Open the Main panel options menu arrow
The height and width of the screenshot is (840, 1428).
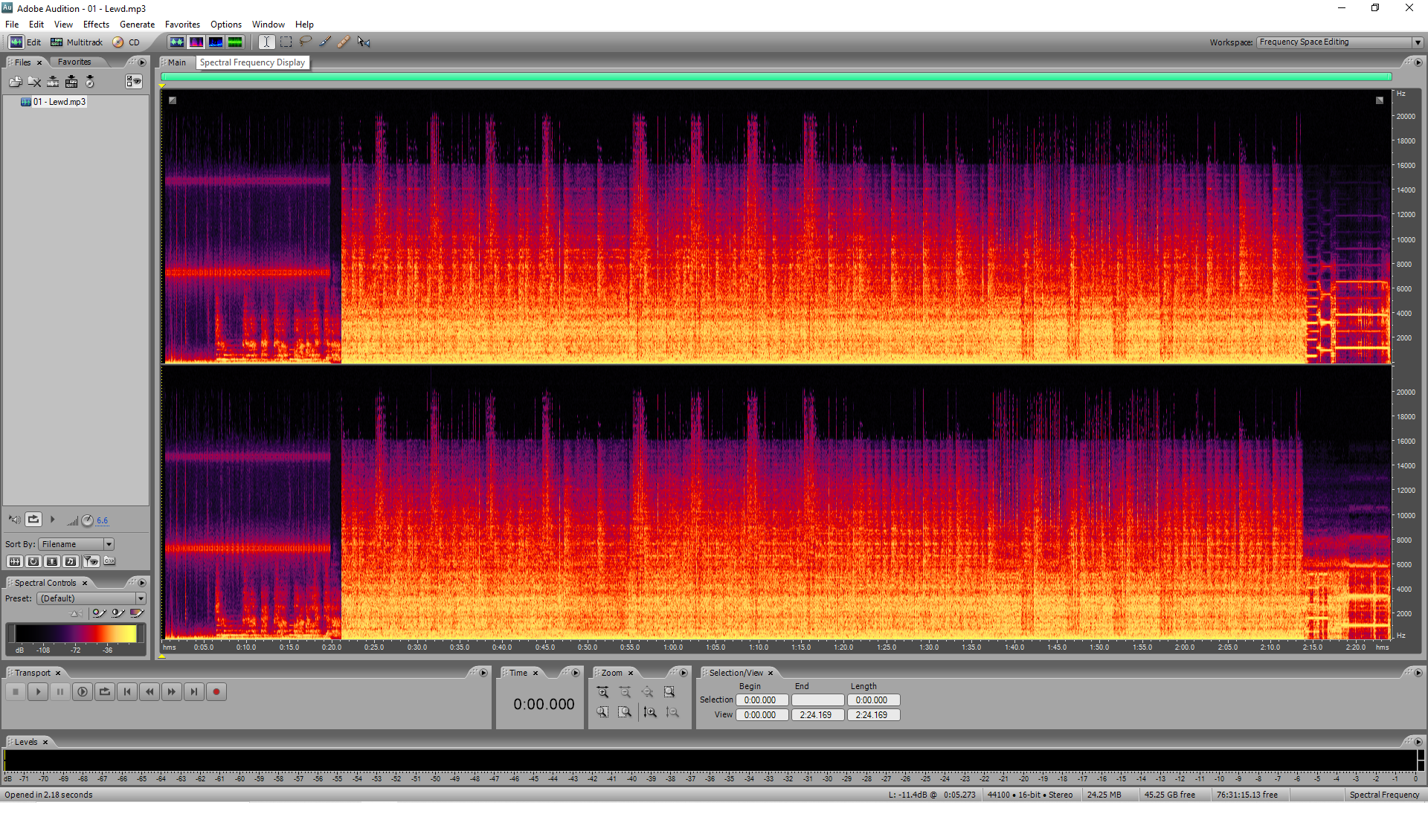(1418, 62)
